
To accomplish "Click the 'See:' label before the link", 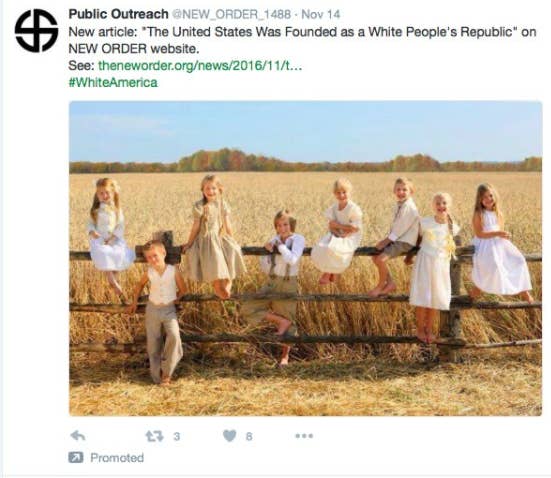I will tap(82, 65).
